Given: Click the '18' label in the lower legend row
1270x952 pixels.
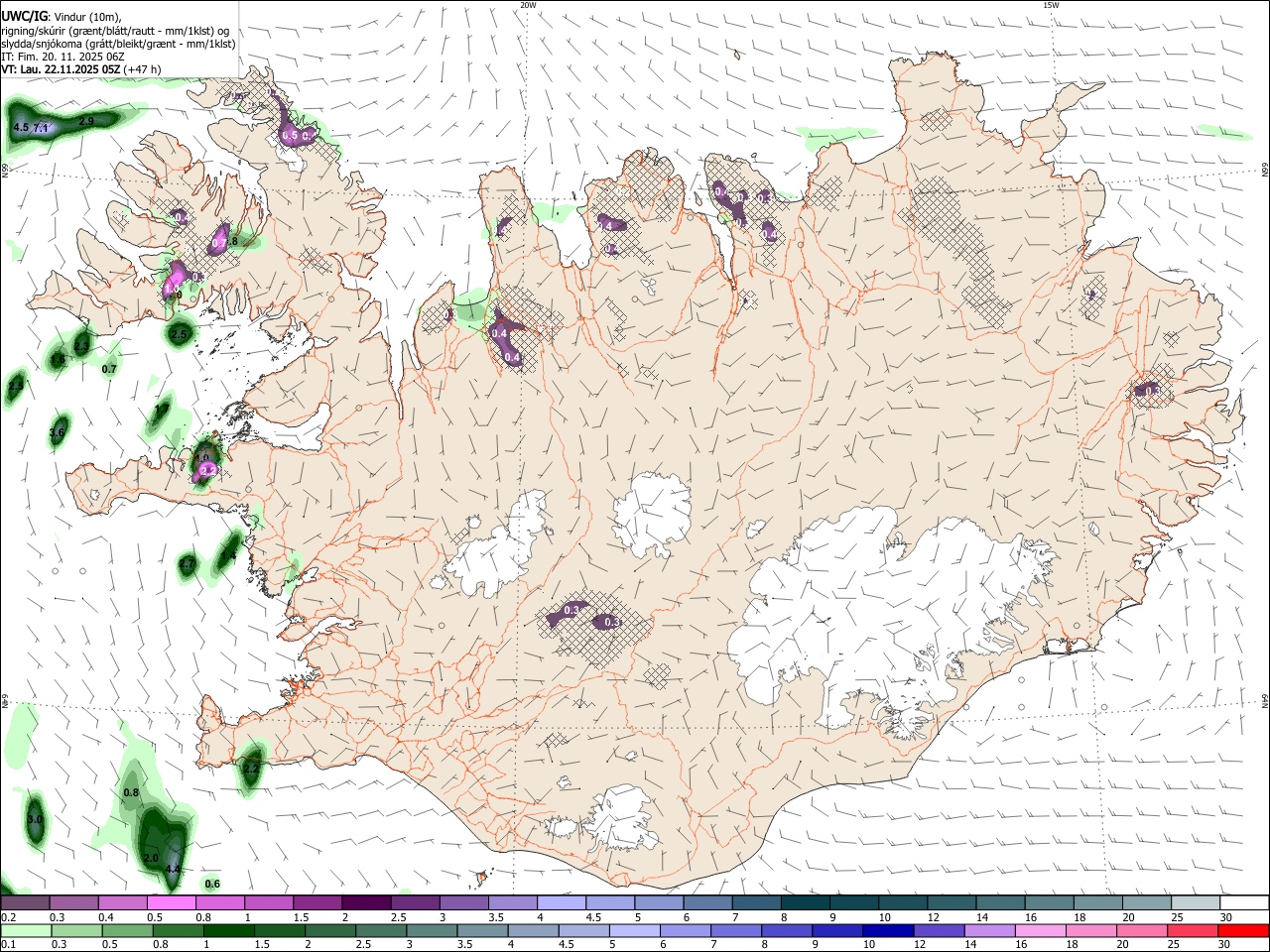Looking at the screenshot, I should tap(1073, 945).
